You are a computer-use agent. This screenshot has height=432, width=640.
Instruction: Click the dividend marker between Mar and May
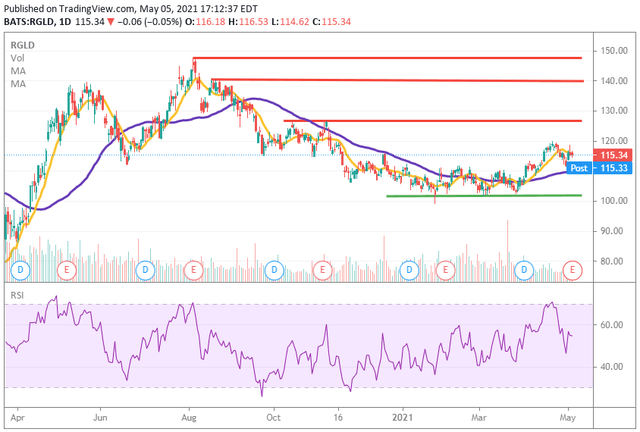click(x=524, y=270)
